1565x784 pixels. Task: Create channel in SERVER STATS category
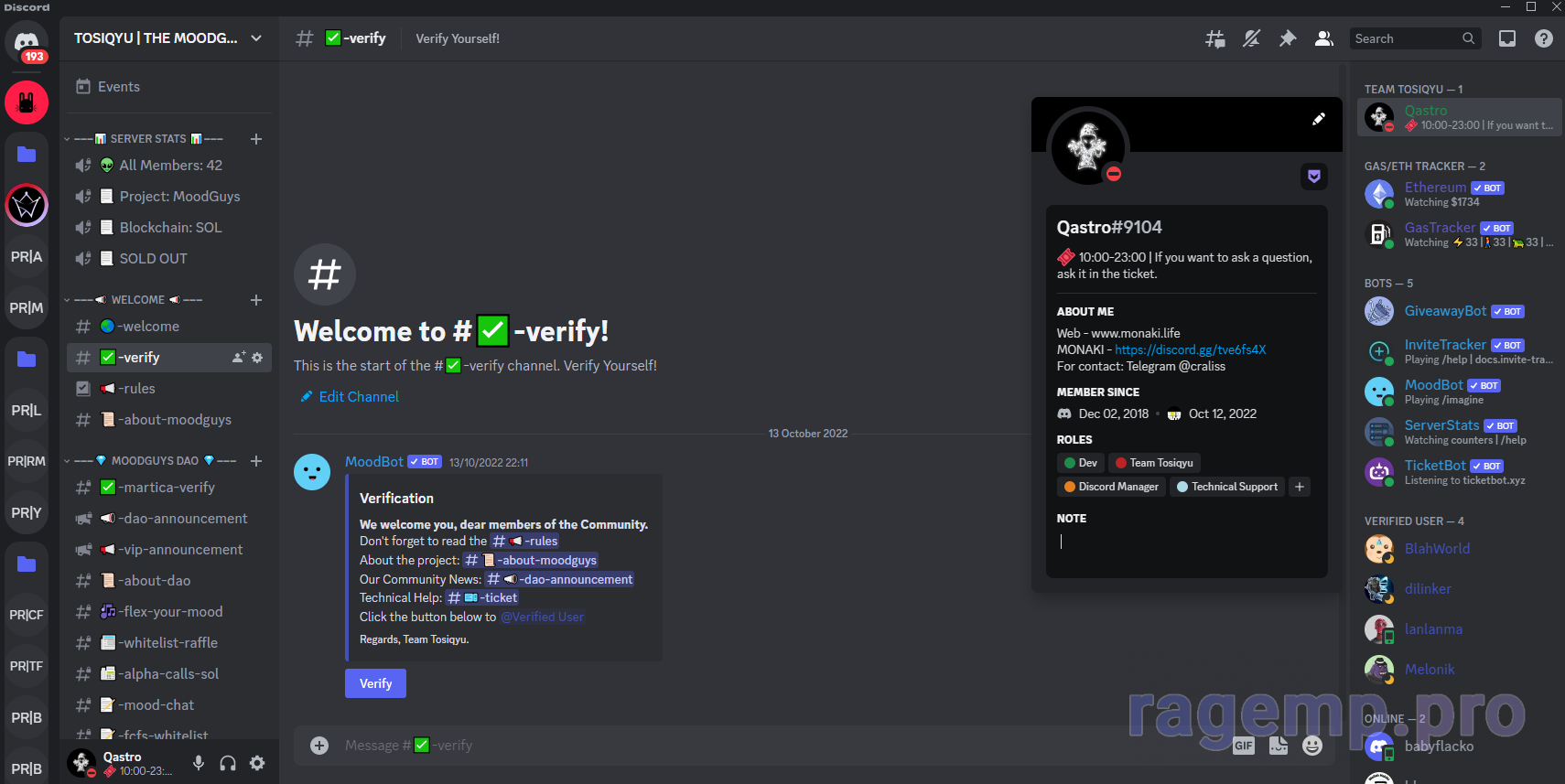pos(256,139)
